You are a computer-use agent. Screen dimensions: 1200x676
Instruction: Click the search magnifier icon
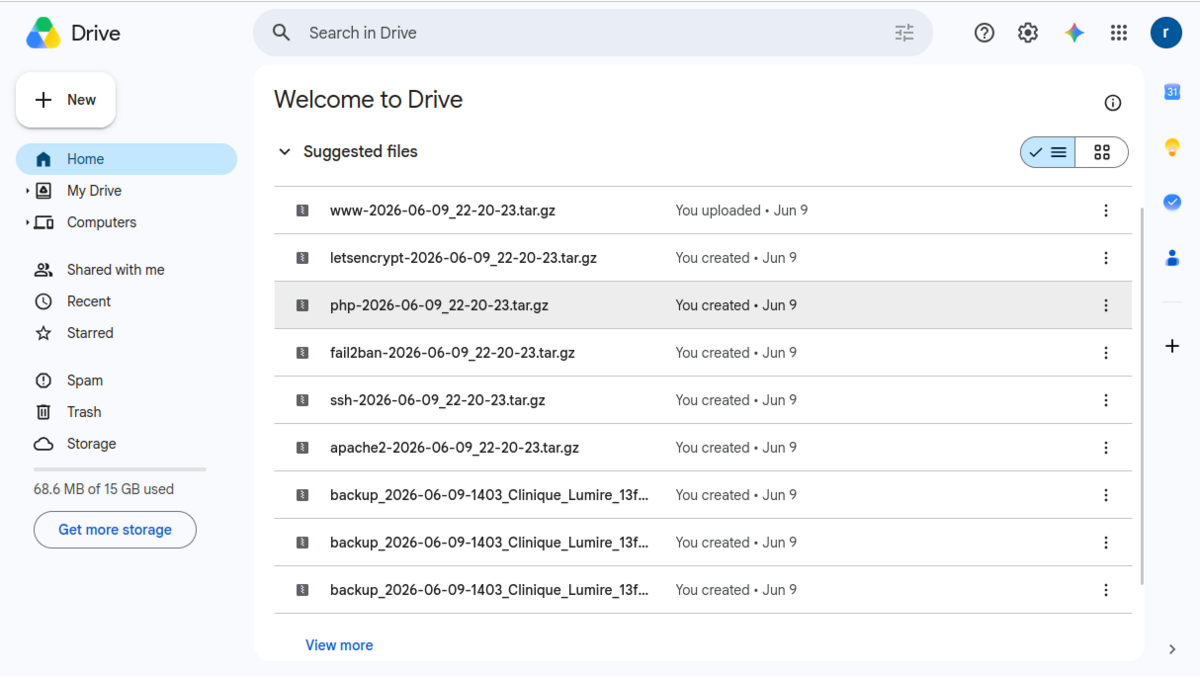(282, 33)
